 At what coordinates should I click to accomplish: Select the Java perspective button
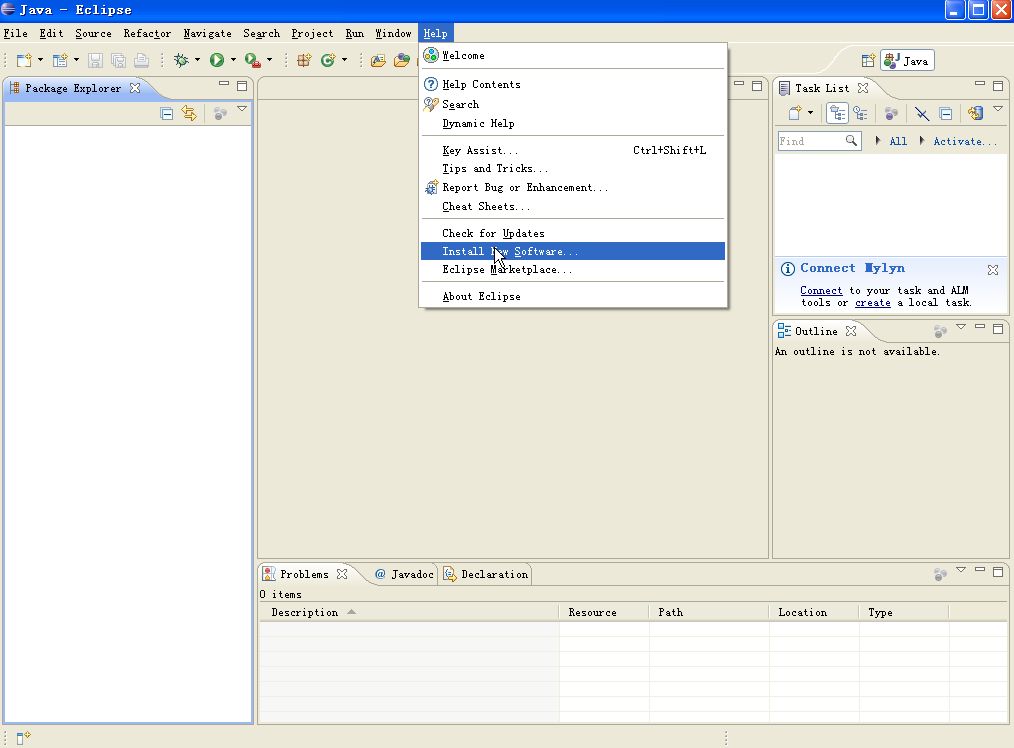click(907, 61)
